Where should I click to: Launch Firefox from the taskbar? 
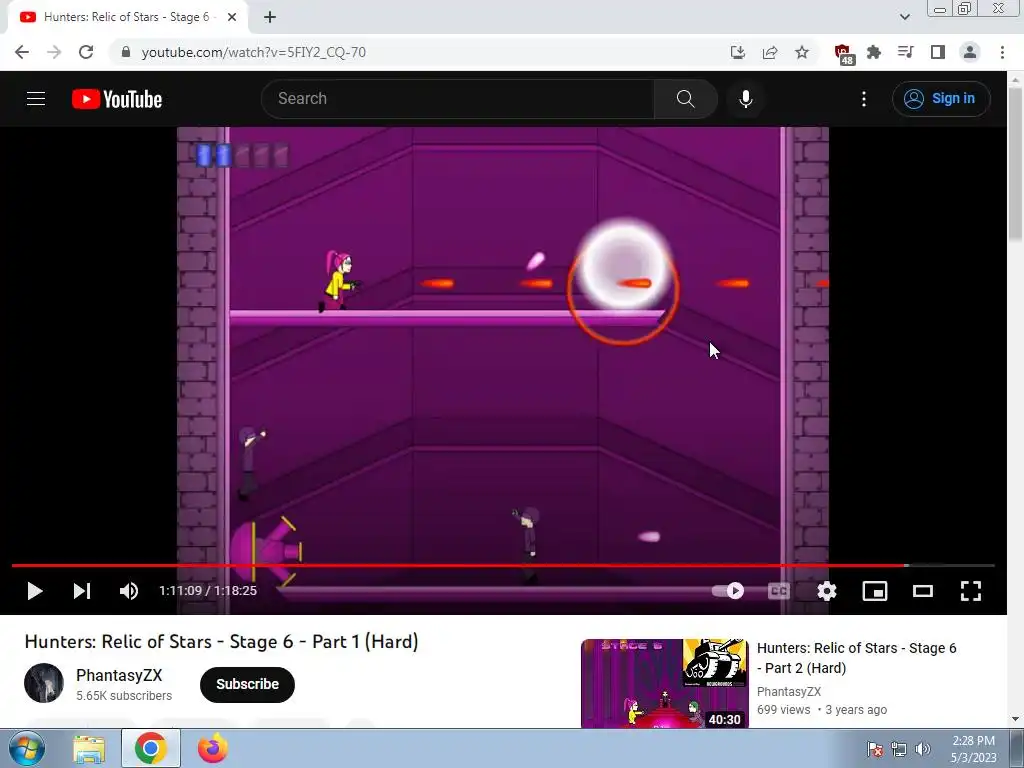point(212,748)
